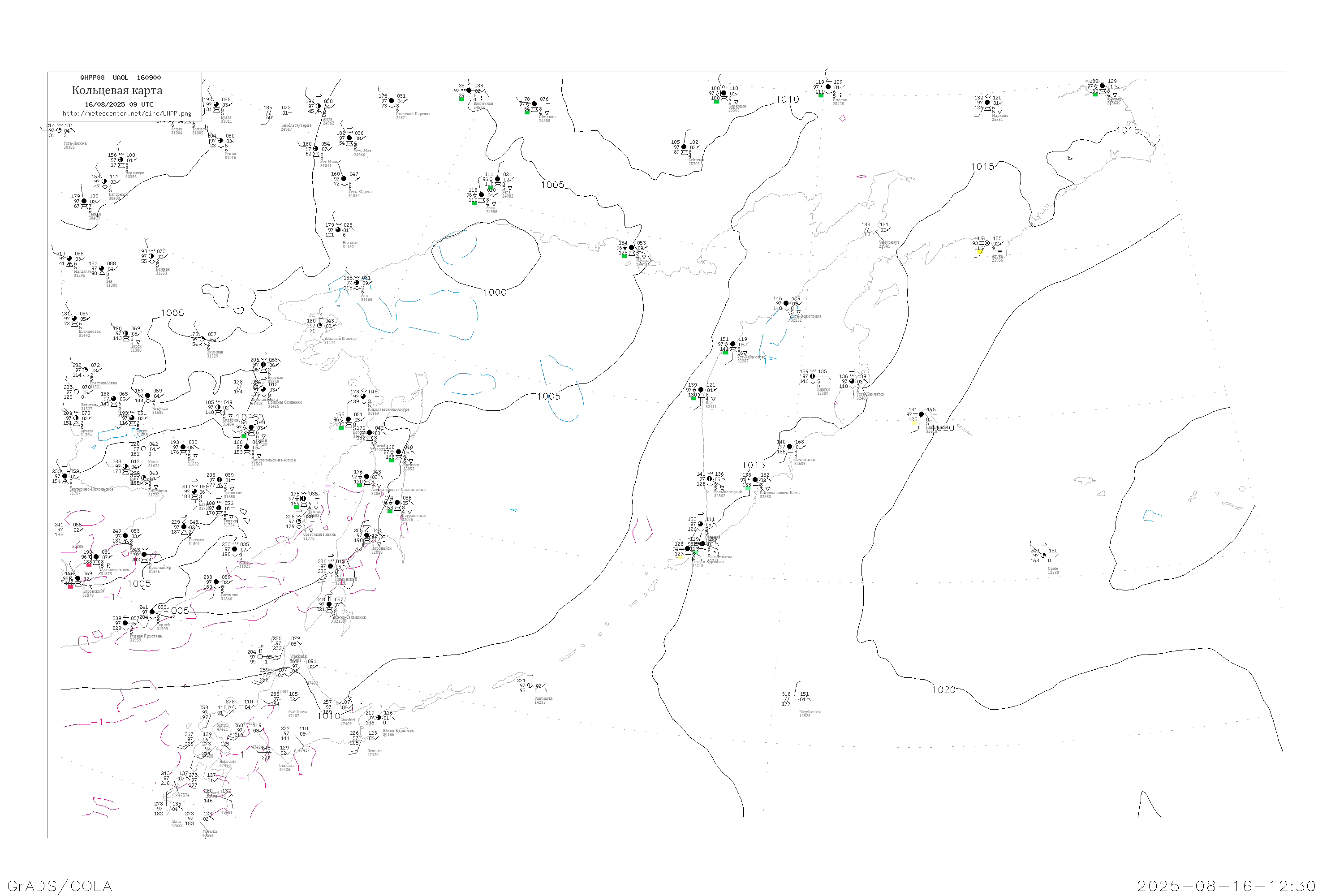Viewport: 1344px width, 896px height.
Task: Click the Nagykanizsa 12925 station label
Action: coord(810,713)
